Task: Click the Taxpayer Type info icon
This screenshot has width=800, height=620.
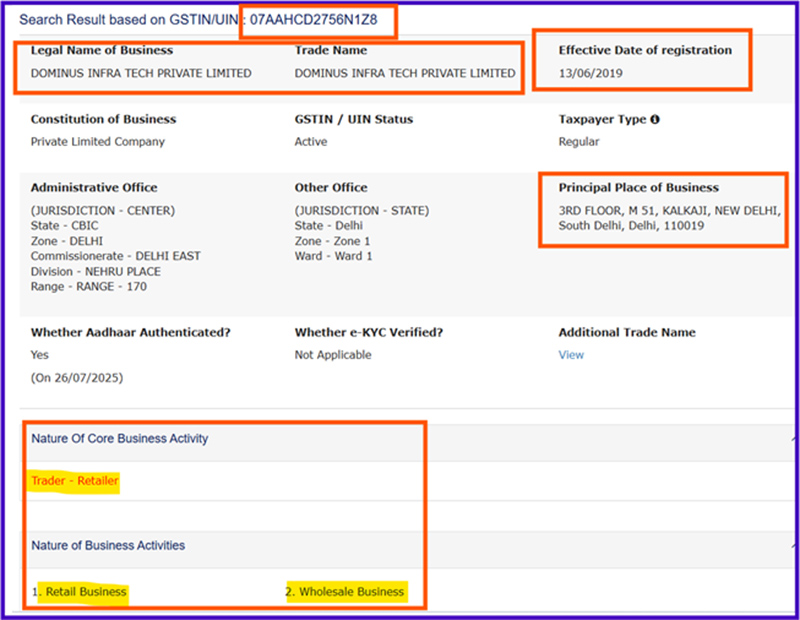Action: pyautogui.click(x=655, y=120)
